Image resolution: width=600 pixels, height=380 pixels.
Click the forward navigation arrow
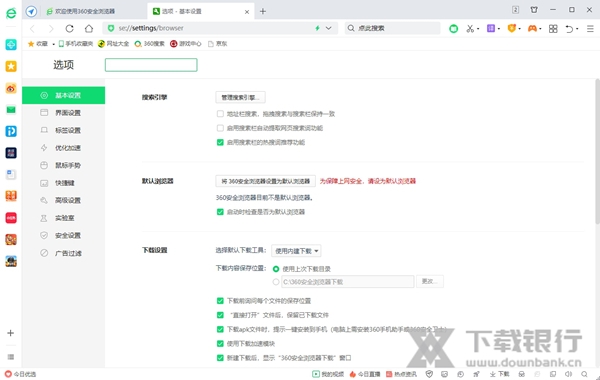click(x=51, y=28)
